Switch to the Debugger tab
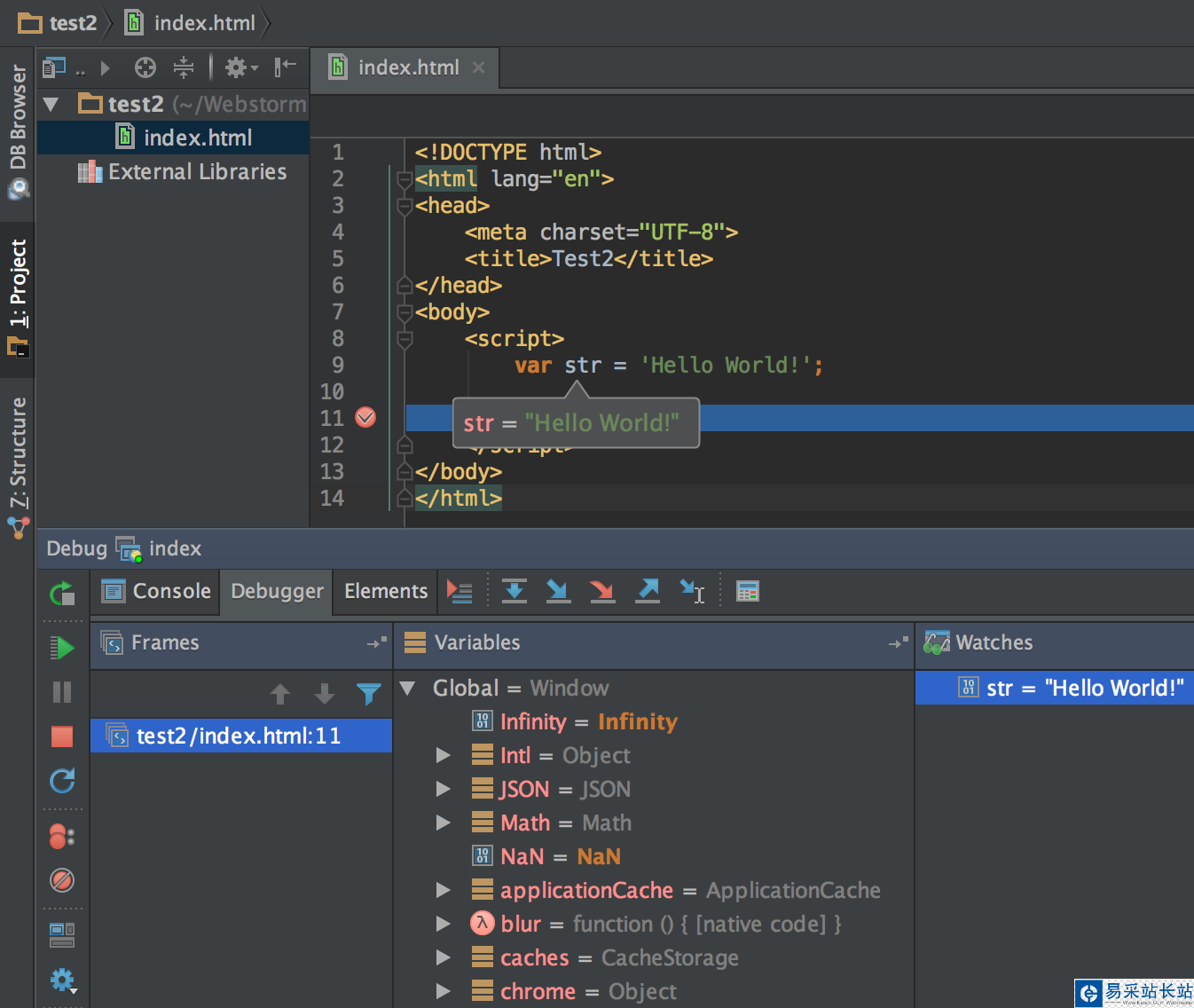Screen dimensions: 1194x1008 [x=277, y=591]
